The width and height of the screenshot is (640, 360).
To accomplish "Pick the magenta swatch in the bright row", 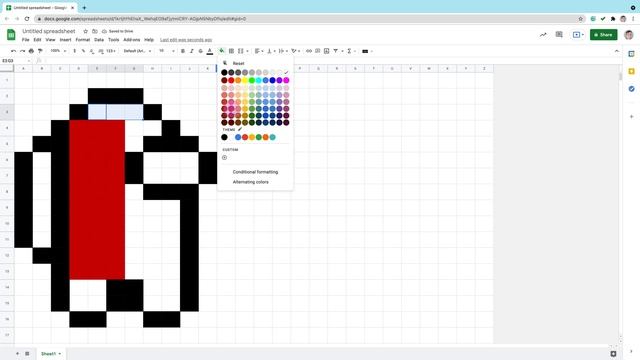I will (x=286, y=80).
